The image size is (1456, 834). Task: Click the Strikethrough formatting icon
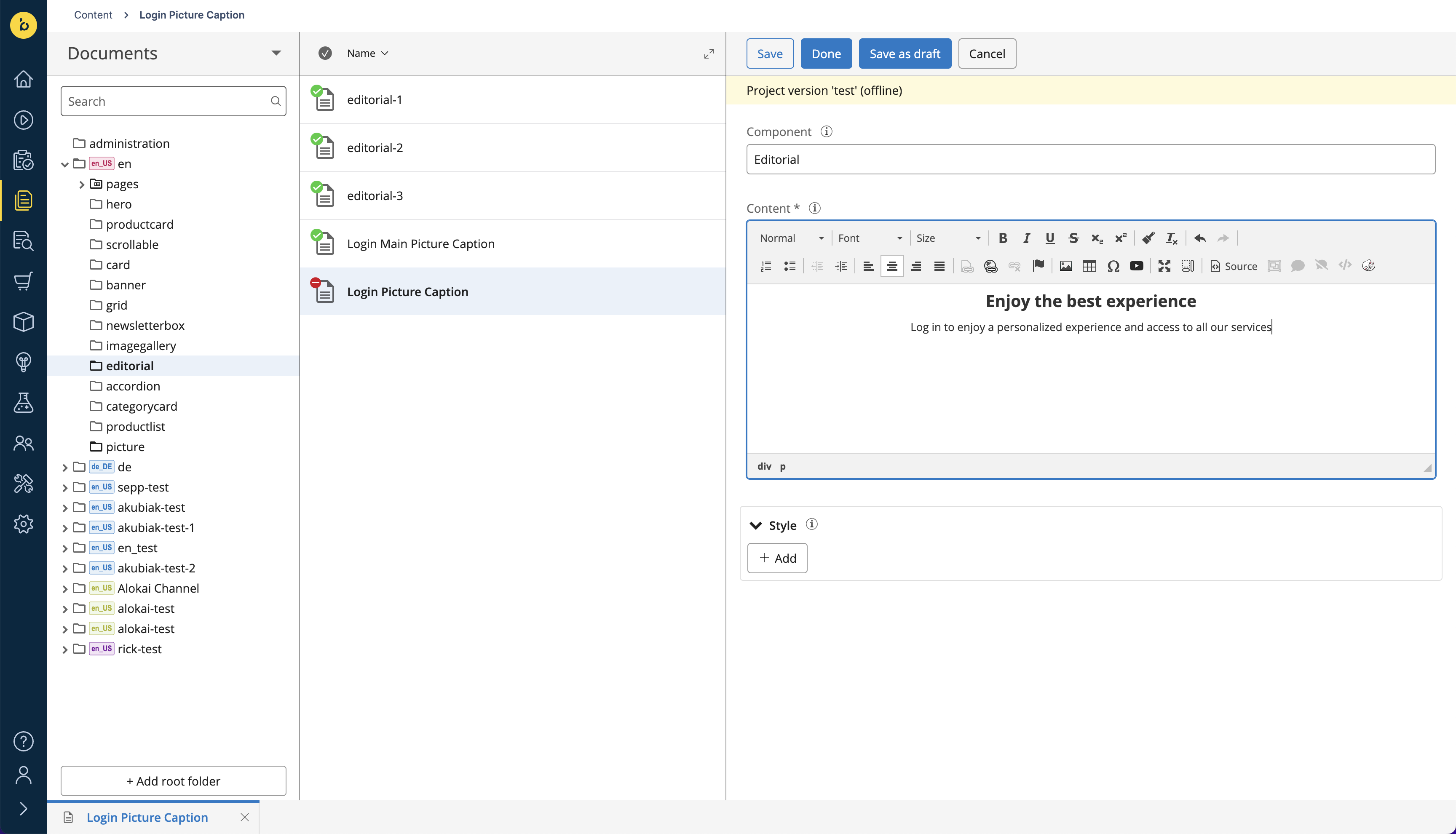coord(1073,238)
